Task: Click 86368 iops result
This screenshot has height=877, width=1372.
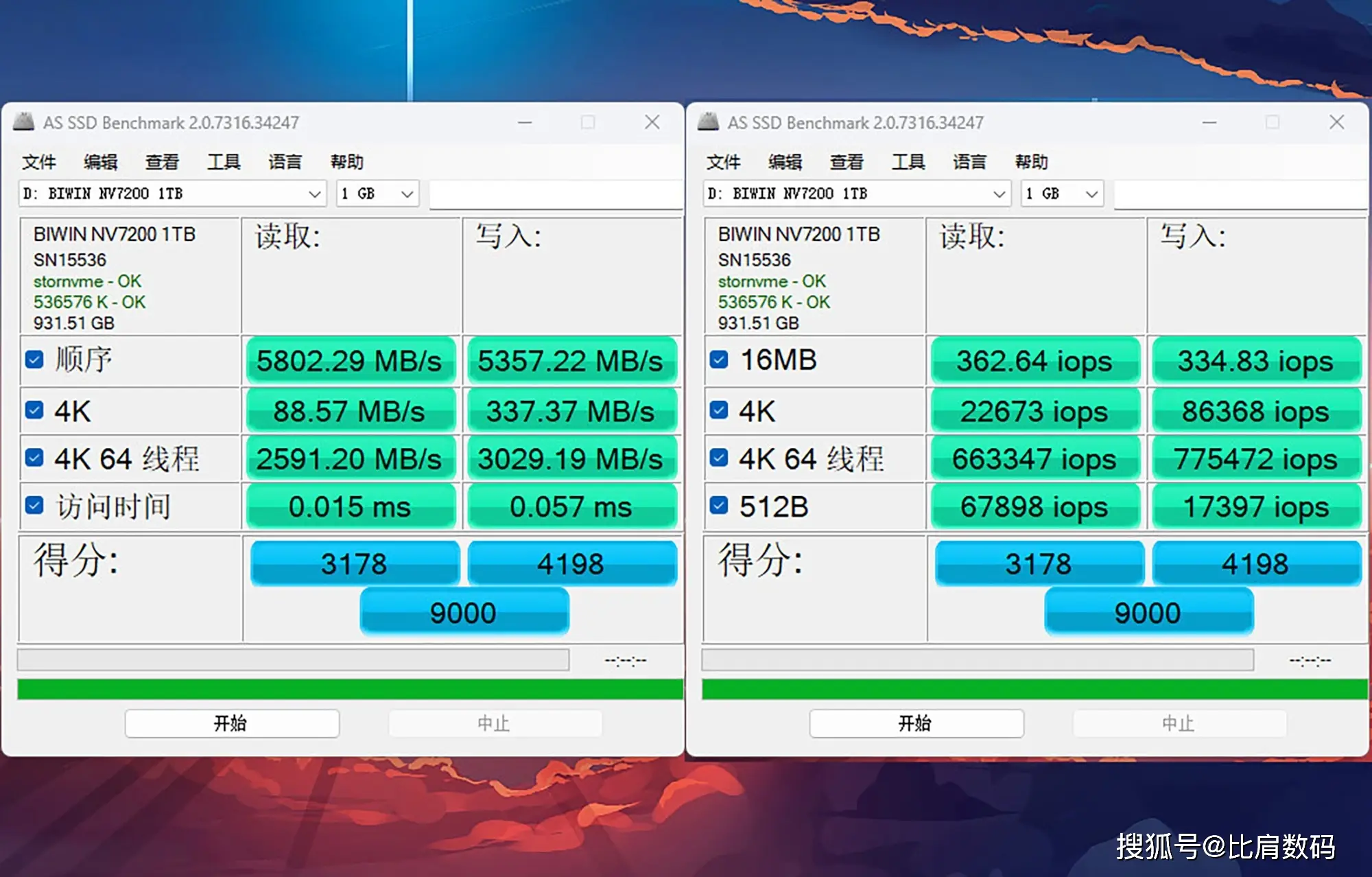Action: [x=1256, y=411]
